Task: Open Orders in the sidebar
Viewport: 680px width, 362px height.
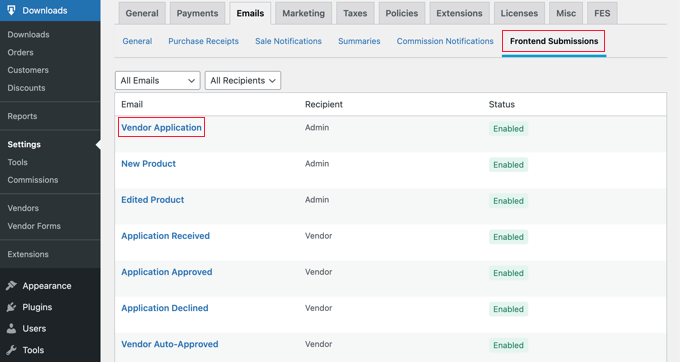Action: tap(20, 52)
